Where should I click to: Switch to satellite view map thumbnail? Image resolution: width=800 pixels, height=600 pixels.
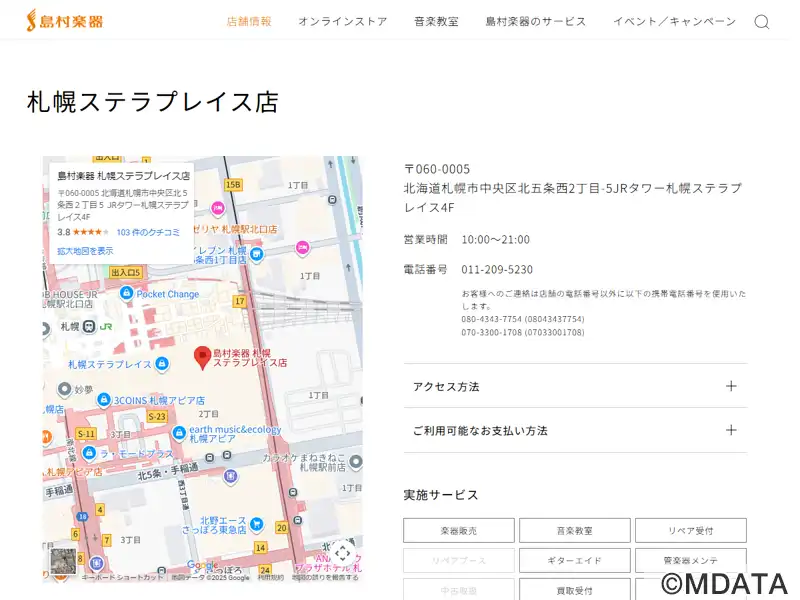(62, 560)
